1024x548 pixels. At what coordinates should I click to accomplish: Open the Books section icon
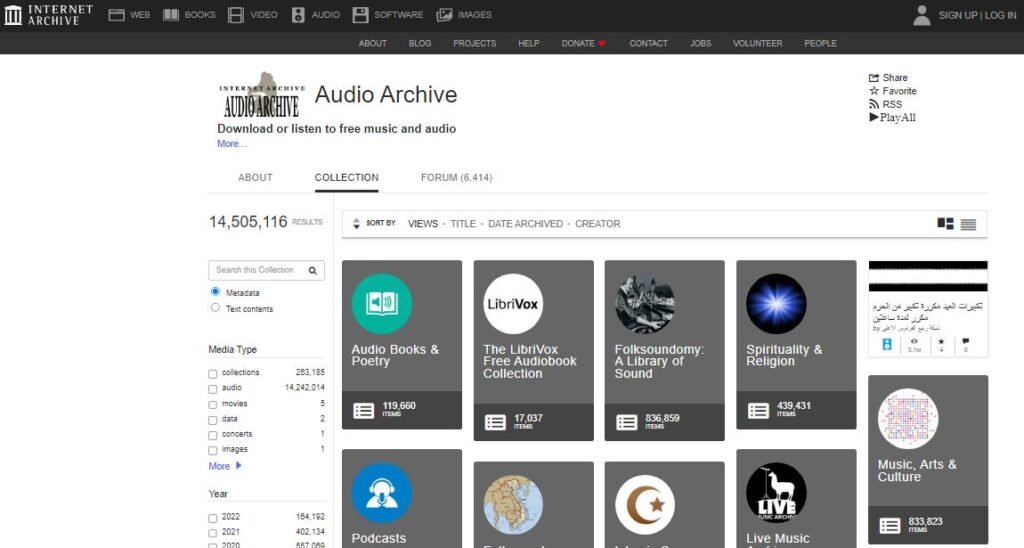170,14
